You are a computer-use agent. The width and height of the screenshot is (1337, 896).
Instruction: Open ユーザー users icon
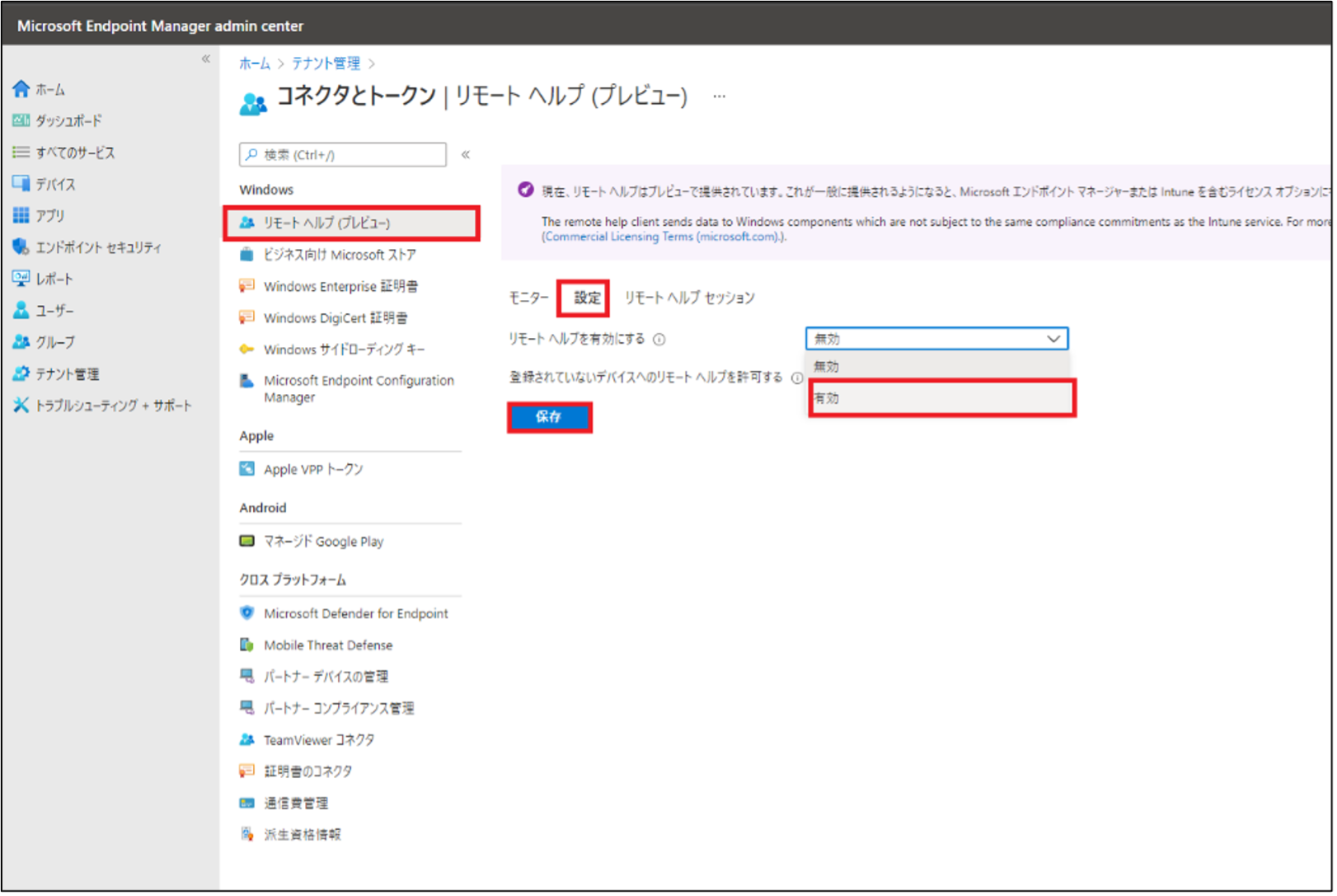[21, 311]
